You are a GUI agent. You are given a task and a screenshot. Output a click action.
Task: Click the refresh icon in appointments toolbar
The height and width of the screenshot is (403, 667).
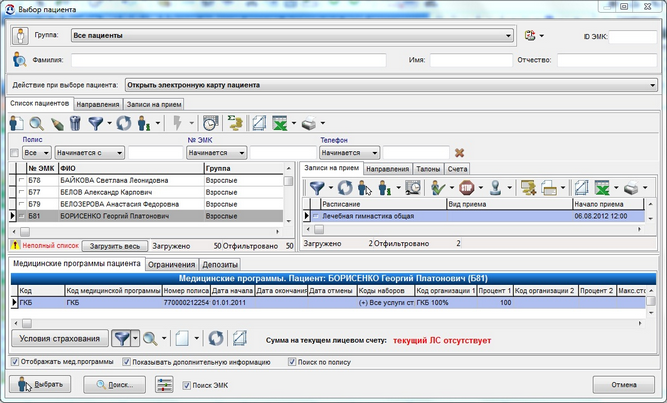point(345,188)
